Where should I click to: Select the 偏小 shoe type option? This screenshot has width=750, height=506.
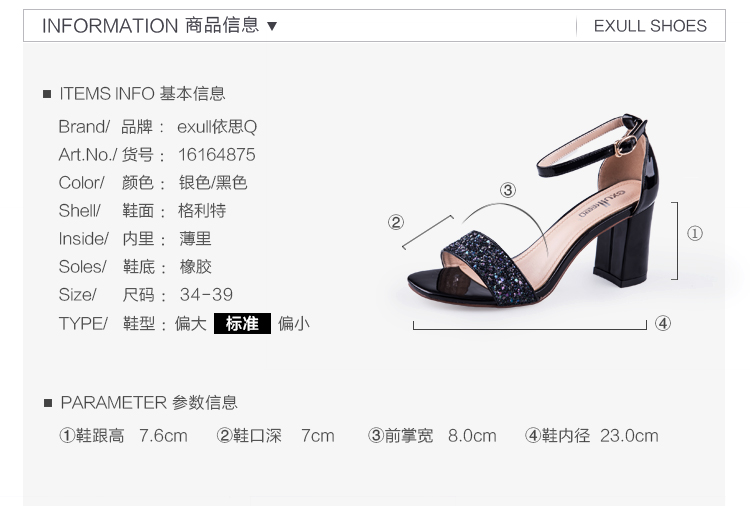pos(294,324)
